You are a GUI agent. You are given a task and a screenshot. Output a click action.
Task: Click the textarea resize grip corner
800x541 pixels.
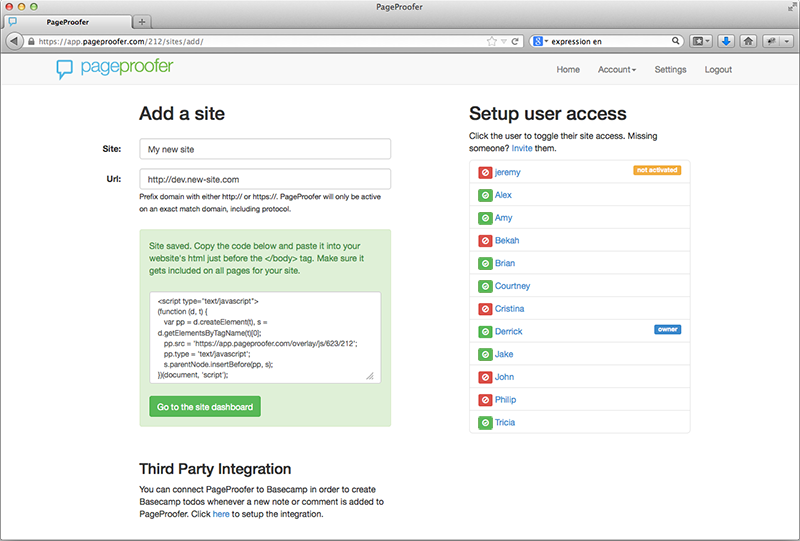370,376
